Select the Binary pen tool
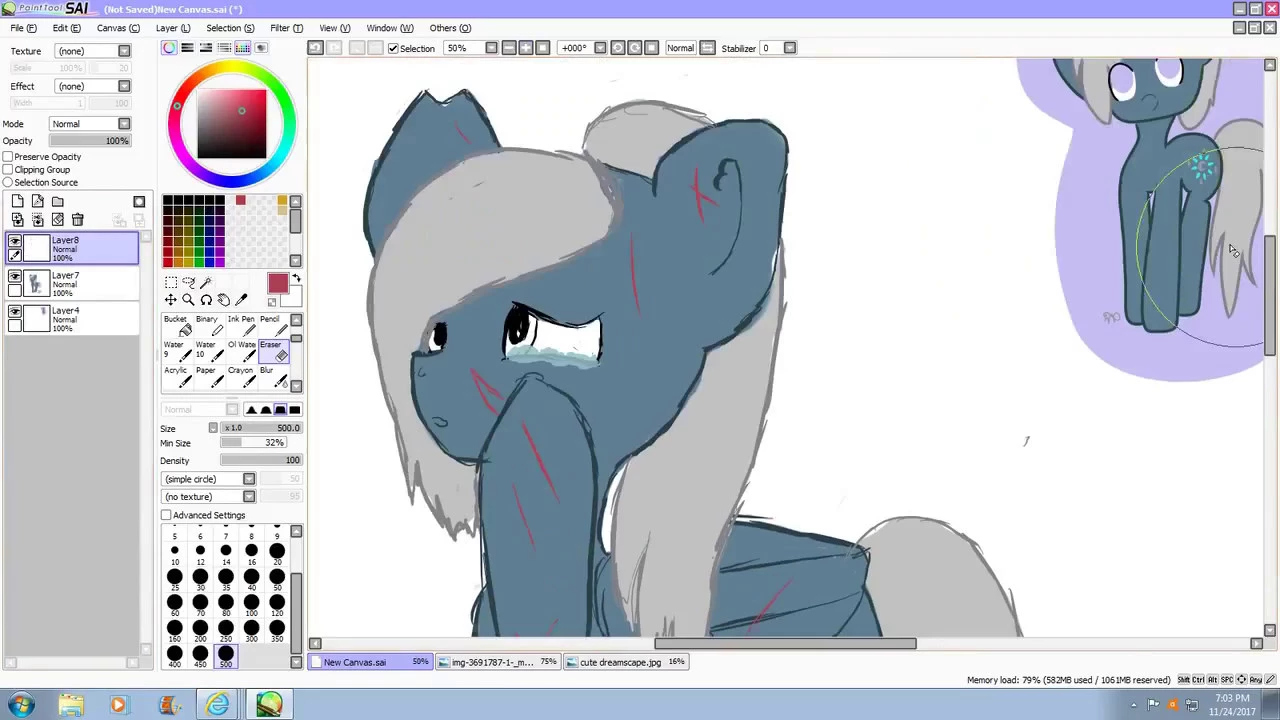 pyautogui.click(x=208, y=325)
